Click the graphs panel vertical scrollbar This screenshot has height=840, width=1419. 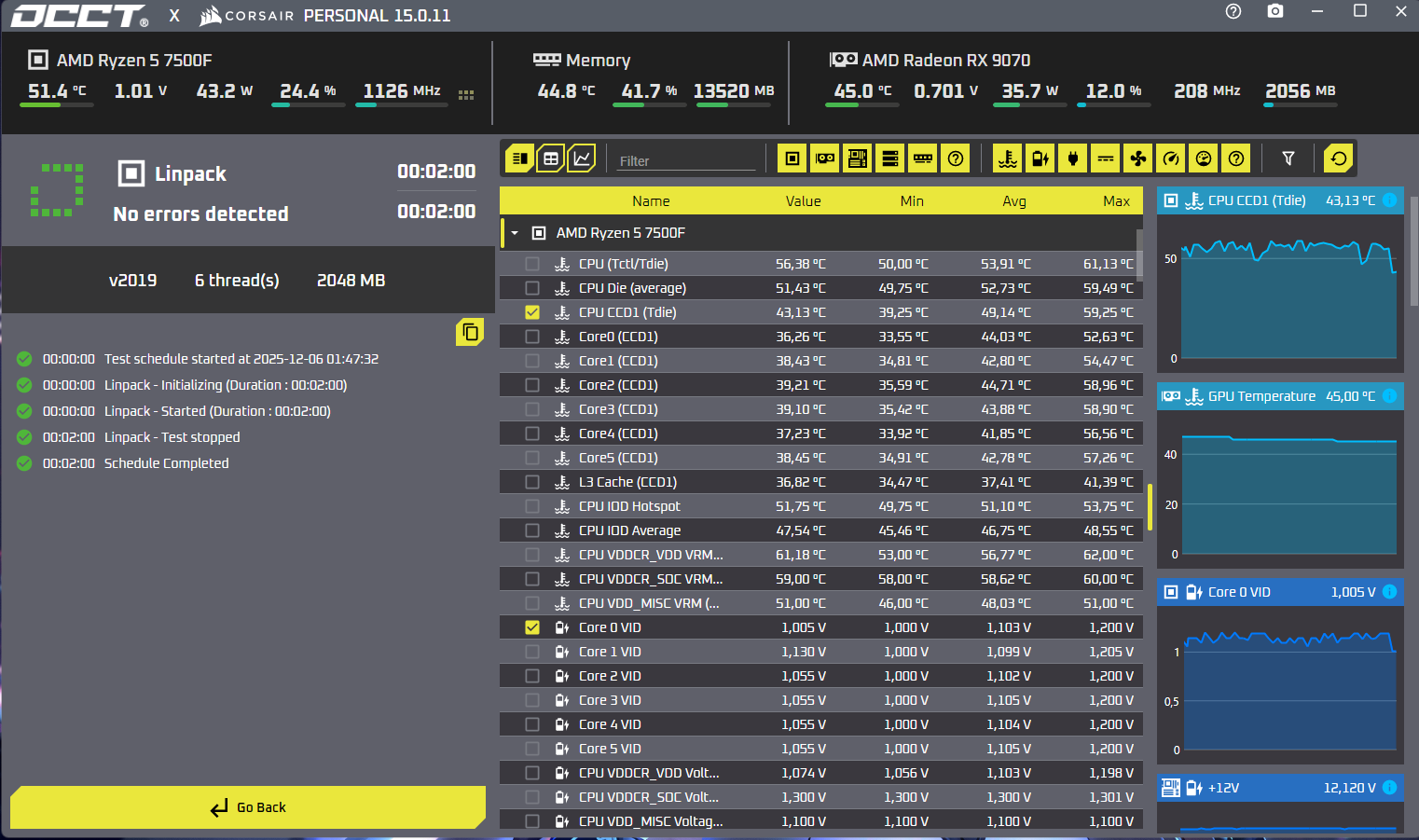pos(1414,252)
